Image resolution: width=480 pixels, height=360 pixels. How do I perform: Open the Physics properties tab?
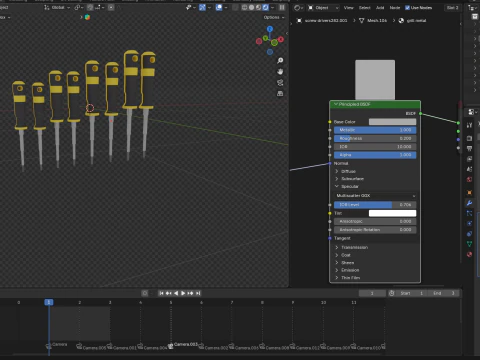tap(469, 223)
